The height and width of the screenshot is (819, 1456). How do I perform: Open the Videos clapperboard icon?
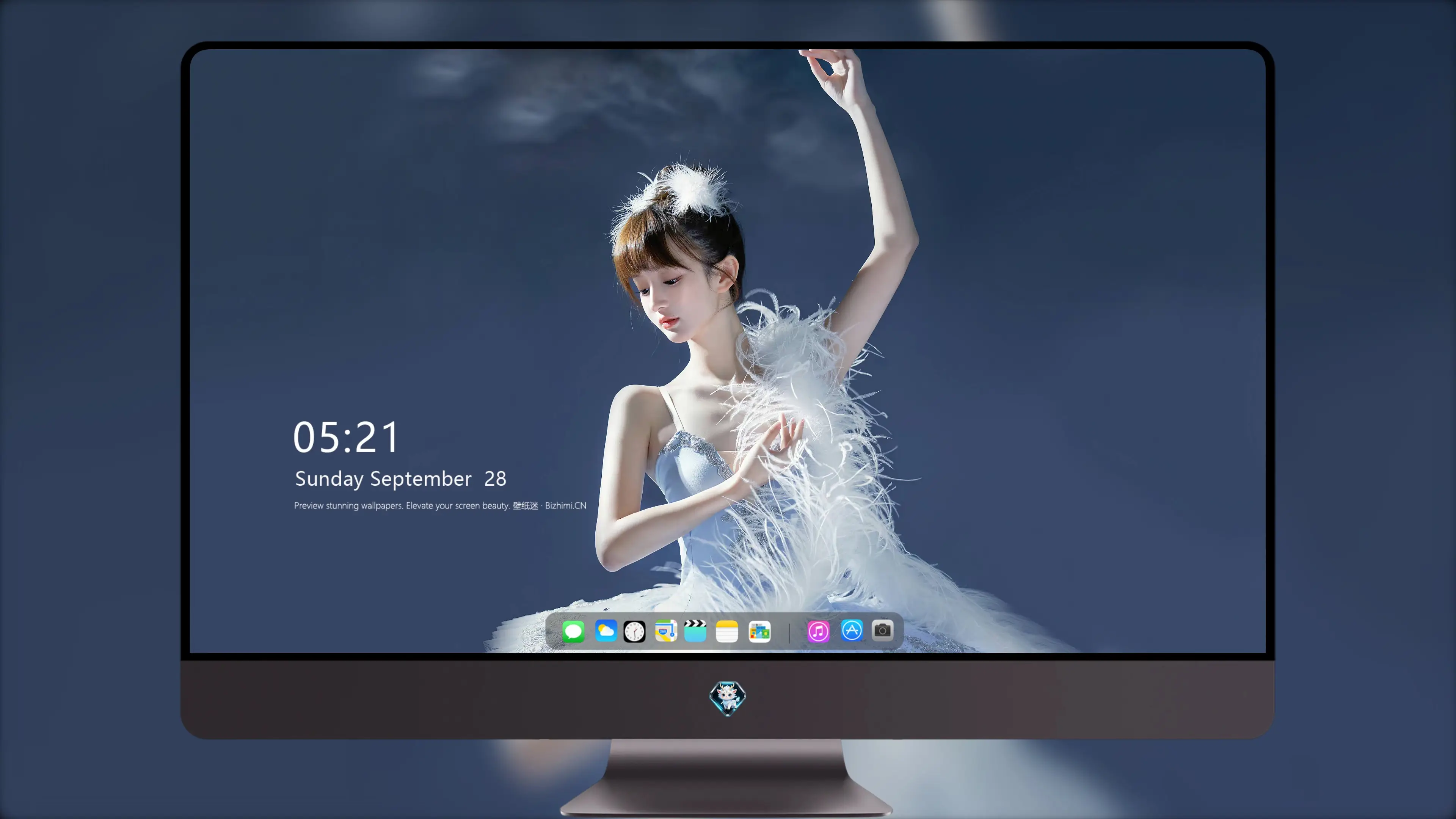tap(695, 631)
